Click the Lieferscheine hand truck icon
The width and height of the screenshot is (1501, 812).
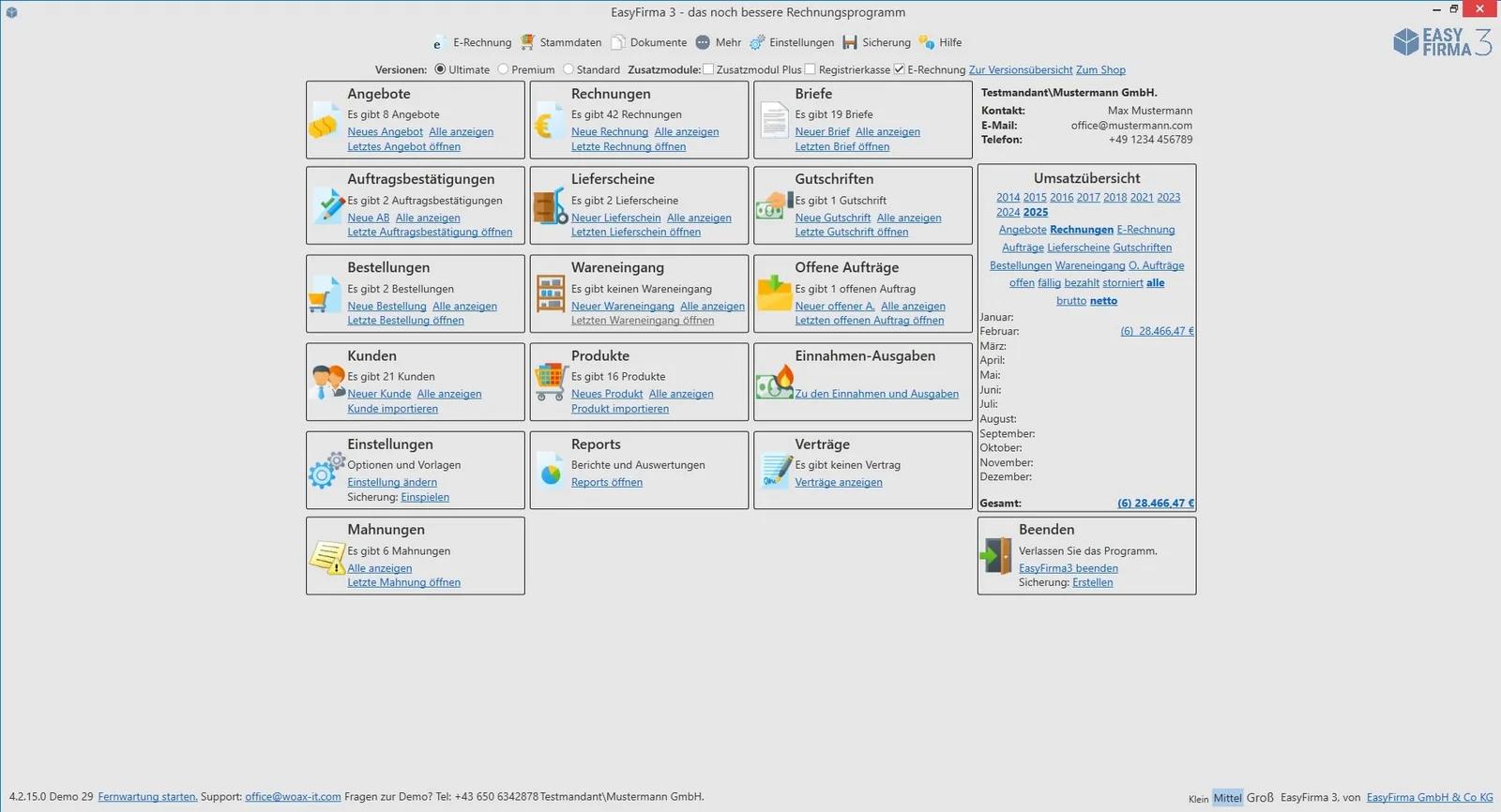point(550,205)
